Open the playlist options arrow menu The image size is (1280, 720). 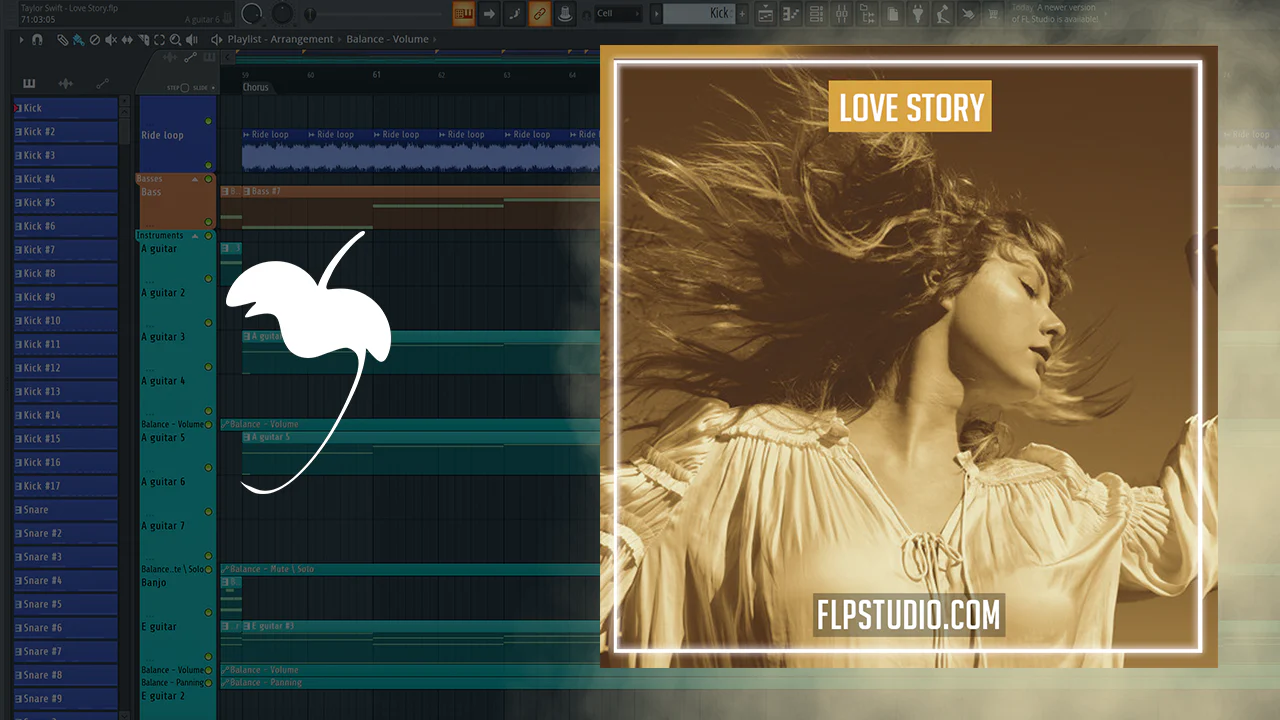pos(21,40)
